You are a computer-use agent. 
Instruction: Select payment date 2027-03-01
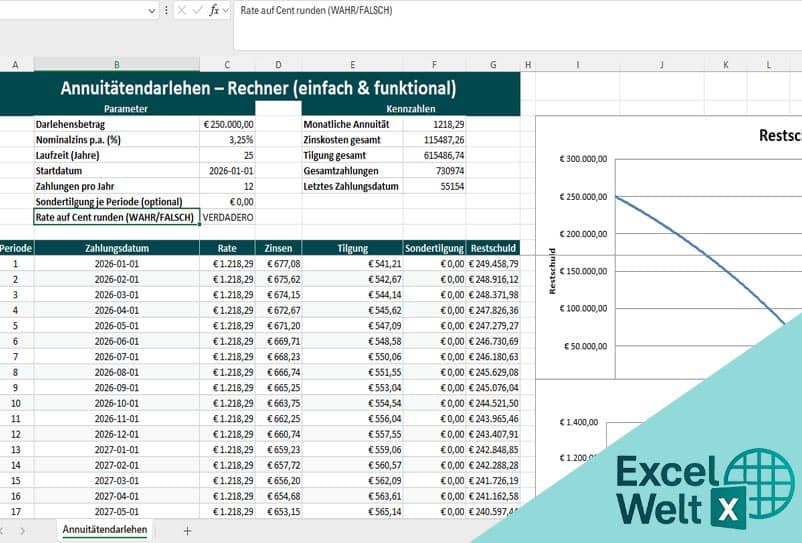tap(117, 481)
